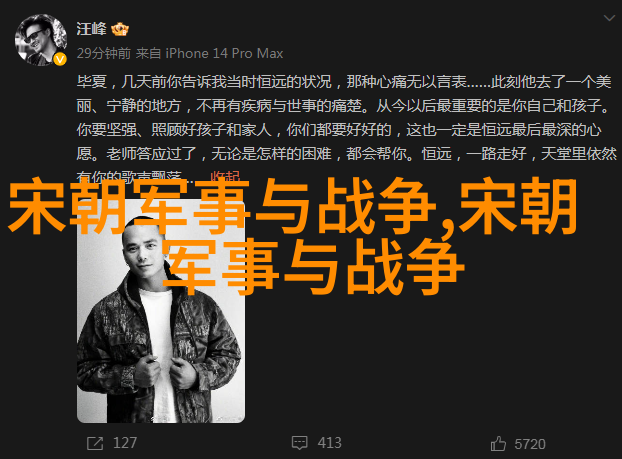Click the 来自 label before device name

tap(148, 53)
